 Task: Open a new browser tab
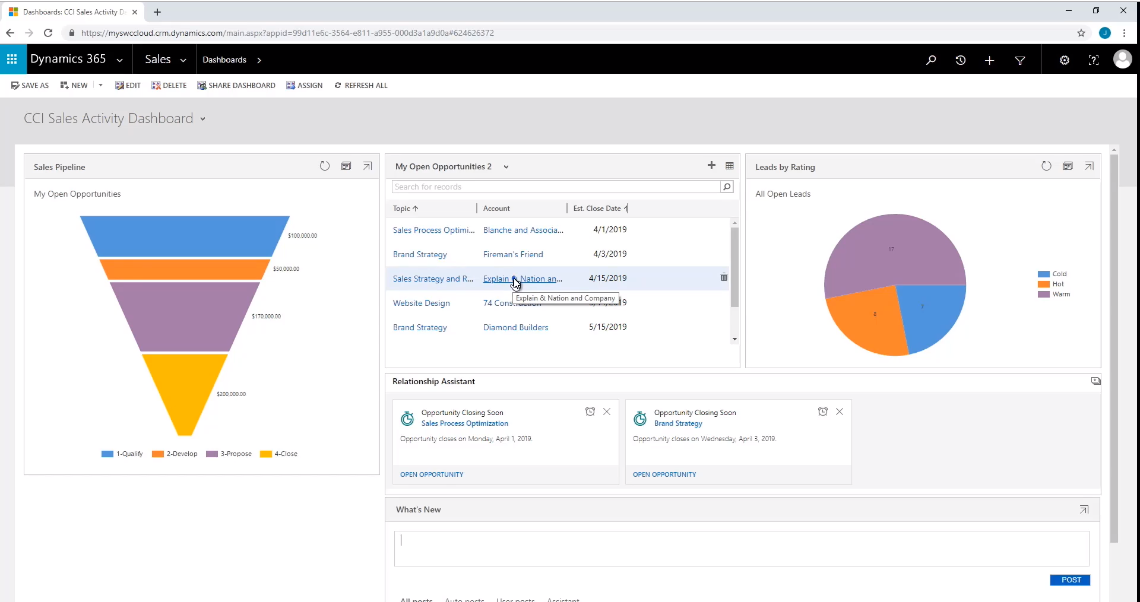tap(157, 12)
